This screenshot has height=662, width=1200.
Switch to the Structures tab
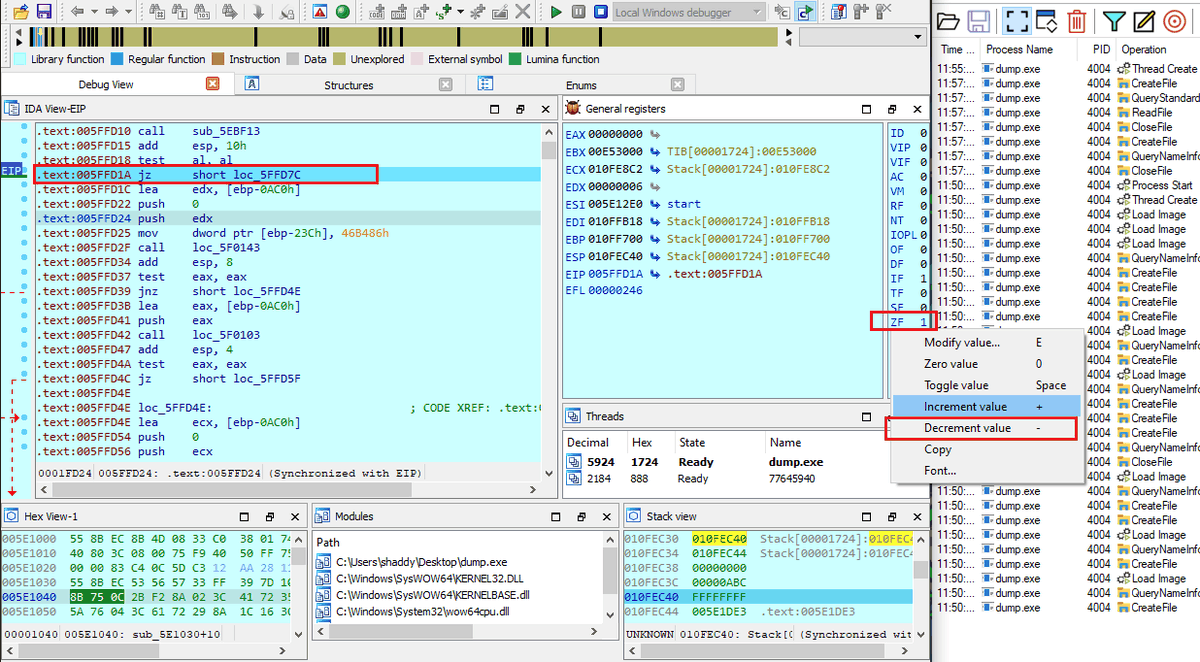click(348, 85)
